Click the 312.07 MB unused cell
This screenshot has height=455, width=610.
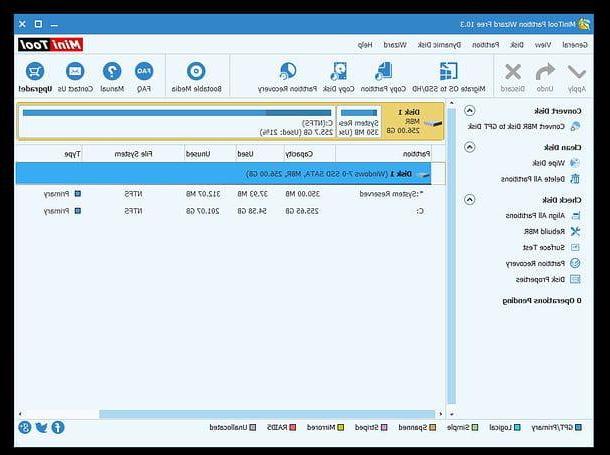tap(203, 194)
